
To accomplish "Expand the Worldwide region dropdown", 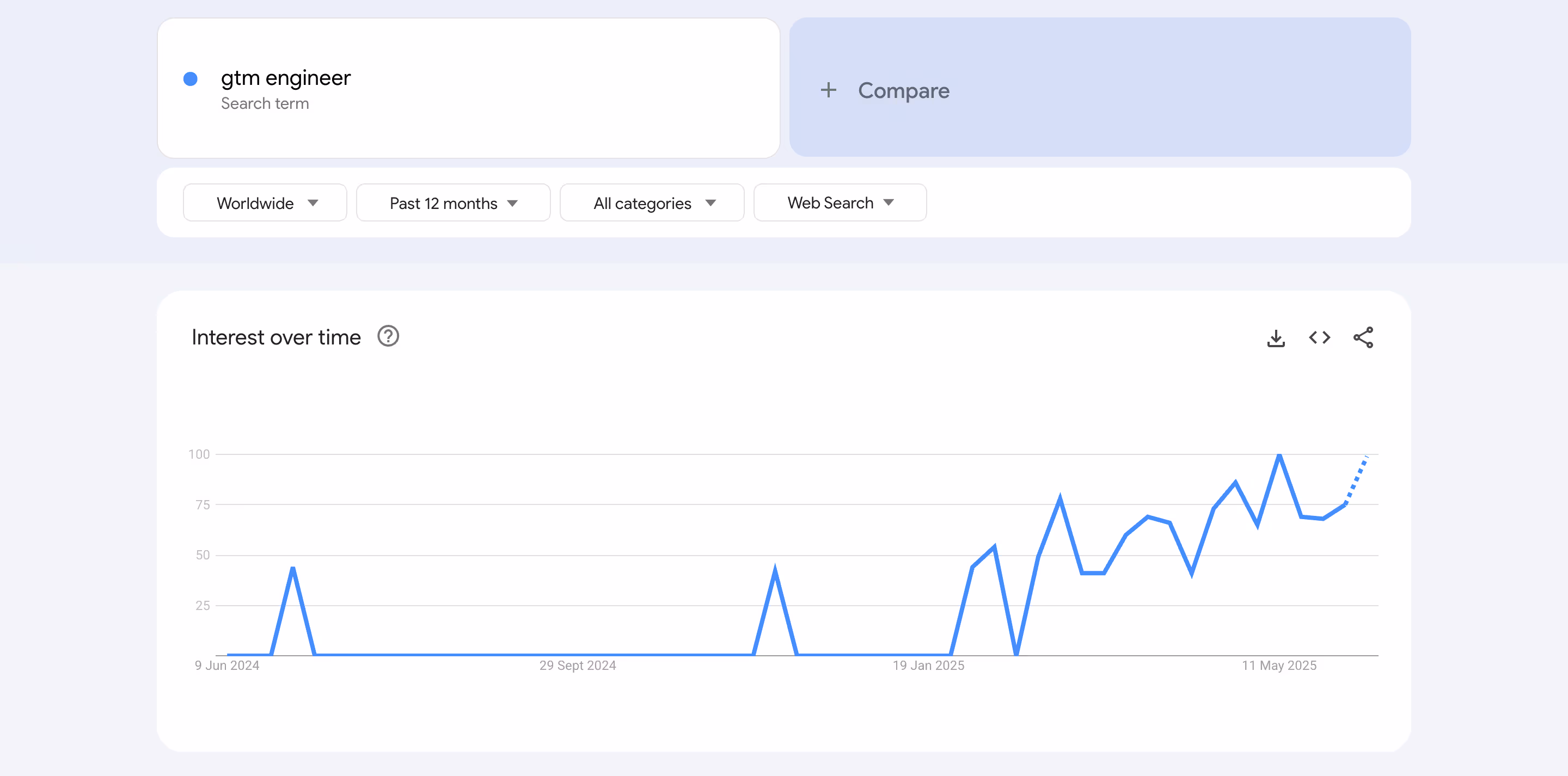I will pos(265,202).
